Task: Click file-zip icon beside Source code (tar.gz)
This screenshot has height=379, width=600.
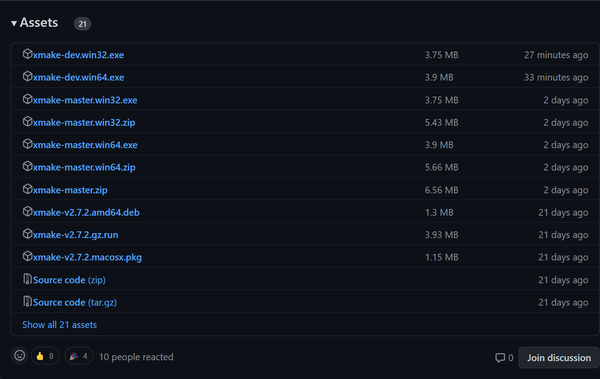Action: (27, 302)
